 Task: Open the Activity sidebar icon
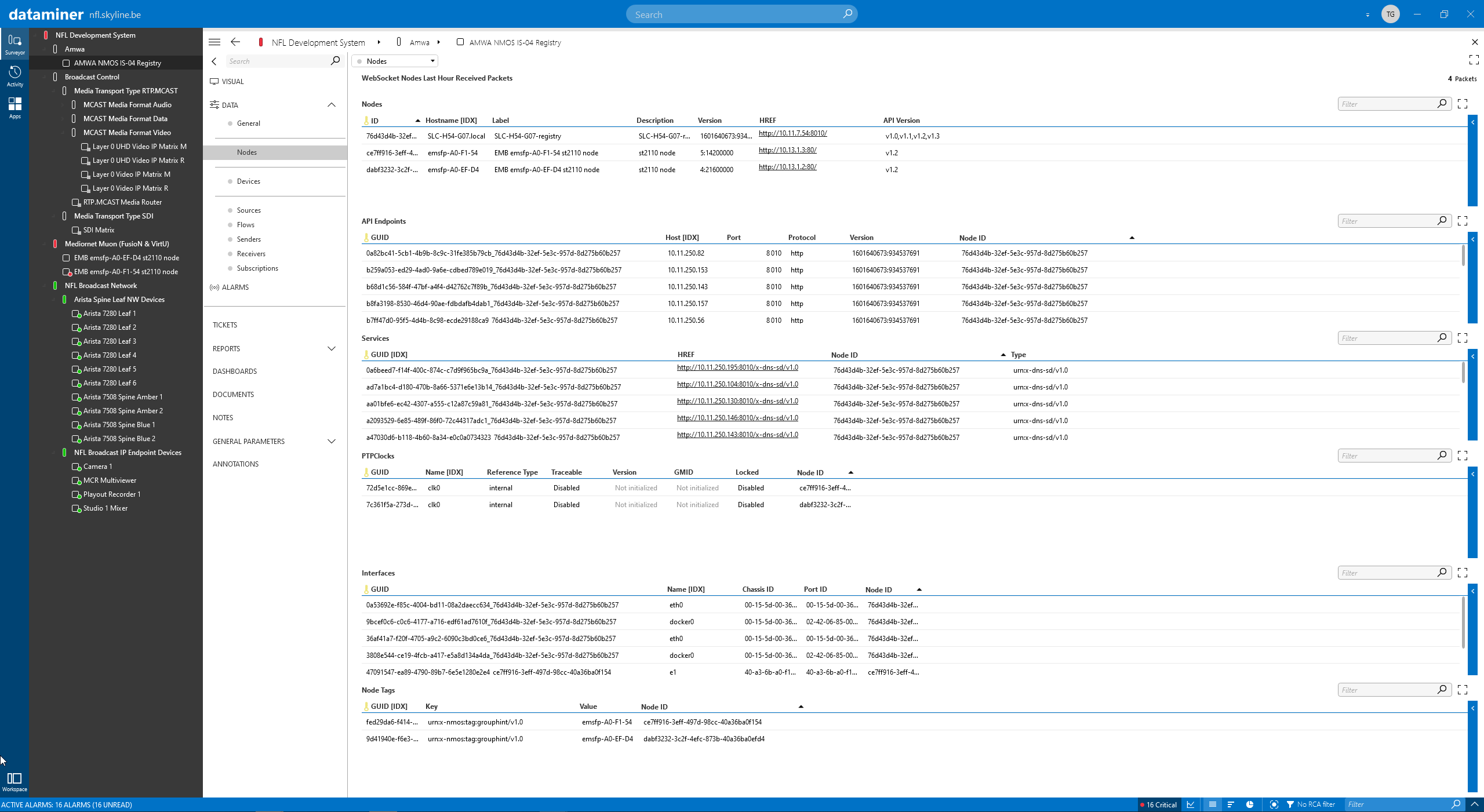14,76
